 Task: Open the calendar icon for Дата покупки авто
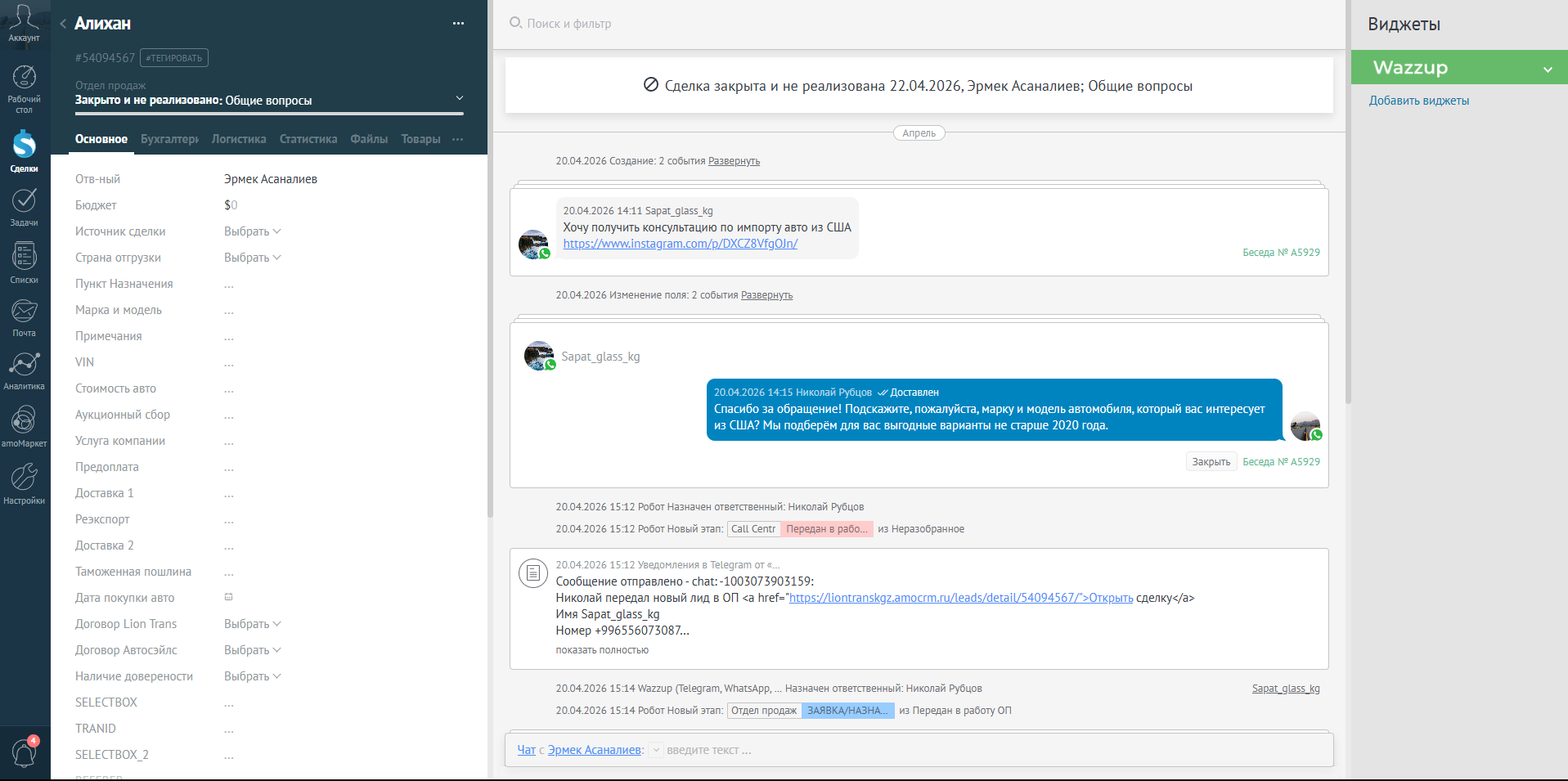click(x=229, y=597)
